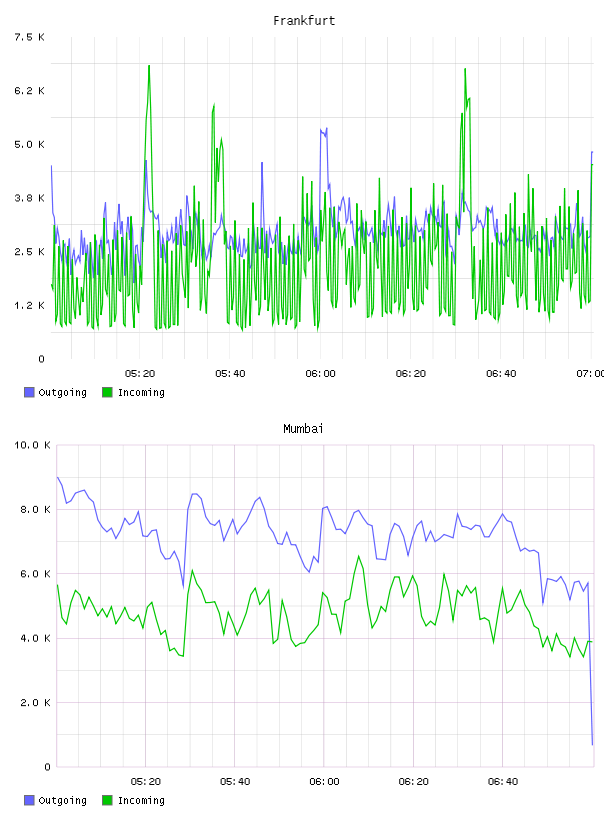Click the 2.0 K axis label in Mumbai
Viewport: 608px width, 816px height.
click(x=35, y=703)
